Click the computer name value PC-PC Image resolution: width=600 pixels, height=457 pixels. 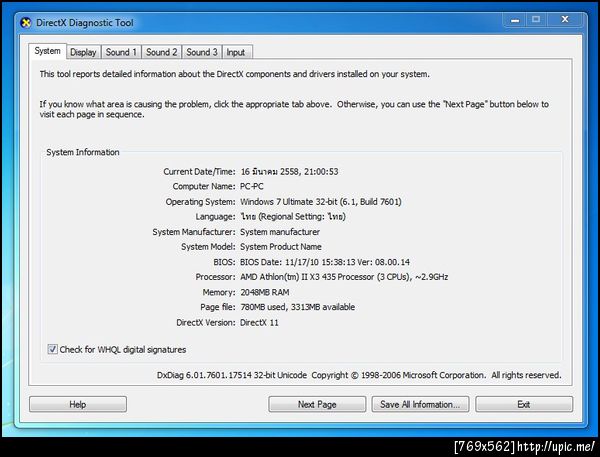tap(252, 186)
